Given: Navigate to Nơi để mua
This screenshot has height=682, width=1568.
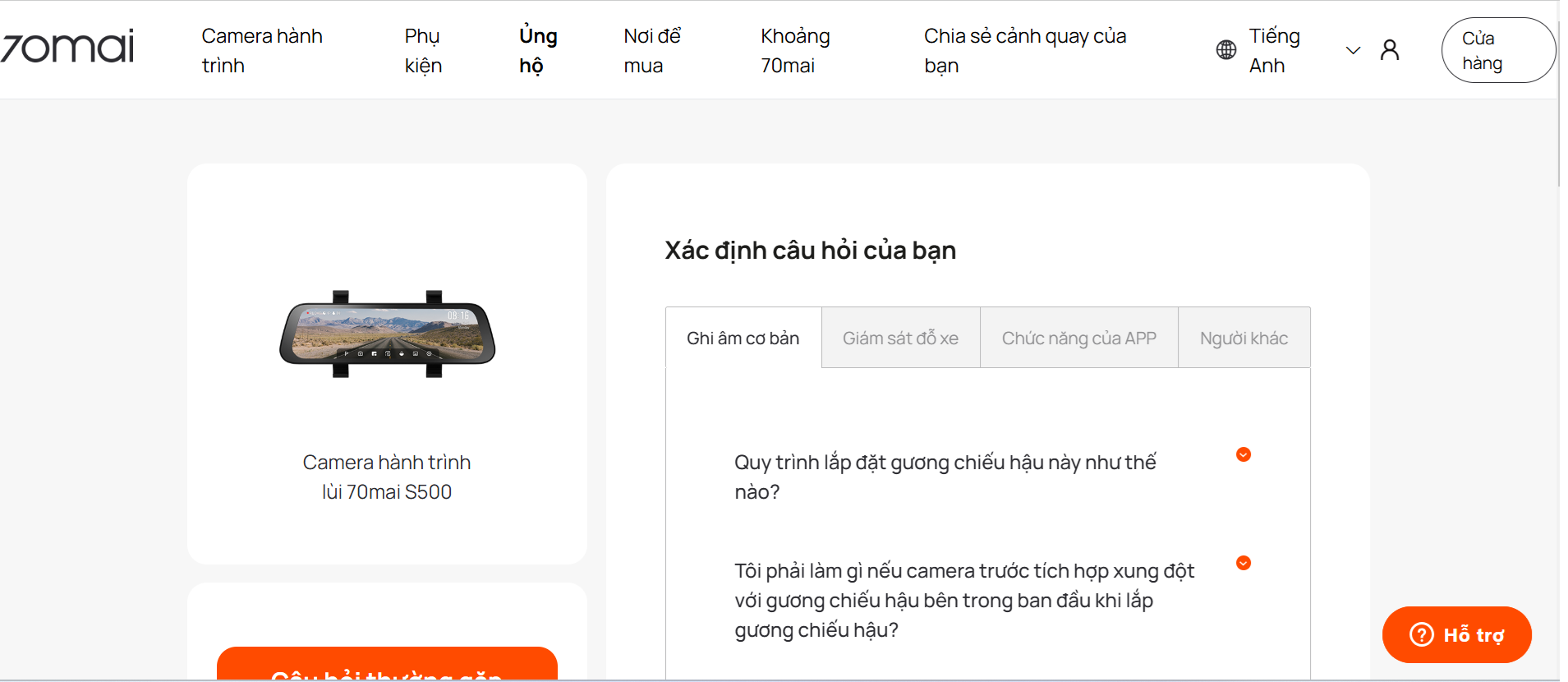Looking at the screenshot, I should pyautogui.click(x=652, y=50).
